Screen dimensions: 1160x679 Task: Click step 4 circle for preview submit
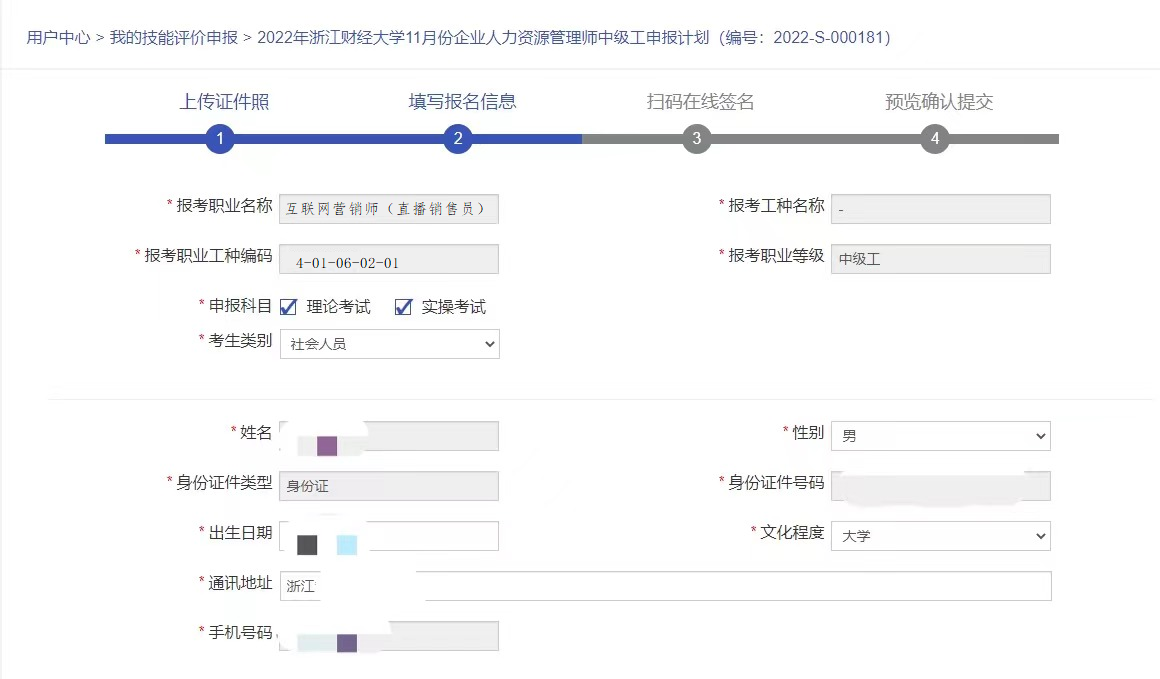(935, 139)
